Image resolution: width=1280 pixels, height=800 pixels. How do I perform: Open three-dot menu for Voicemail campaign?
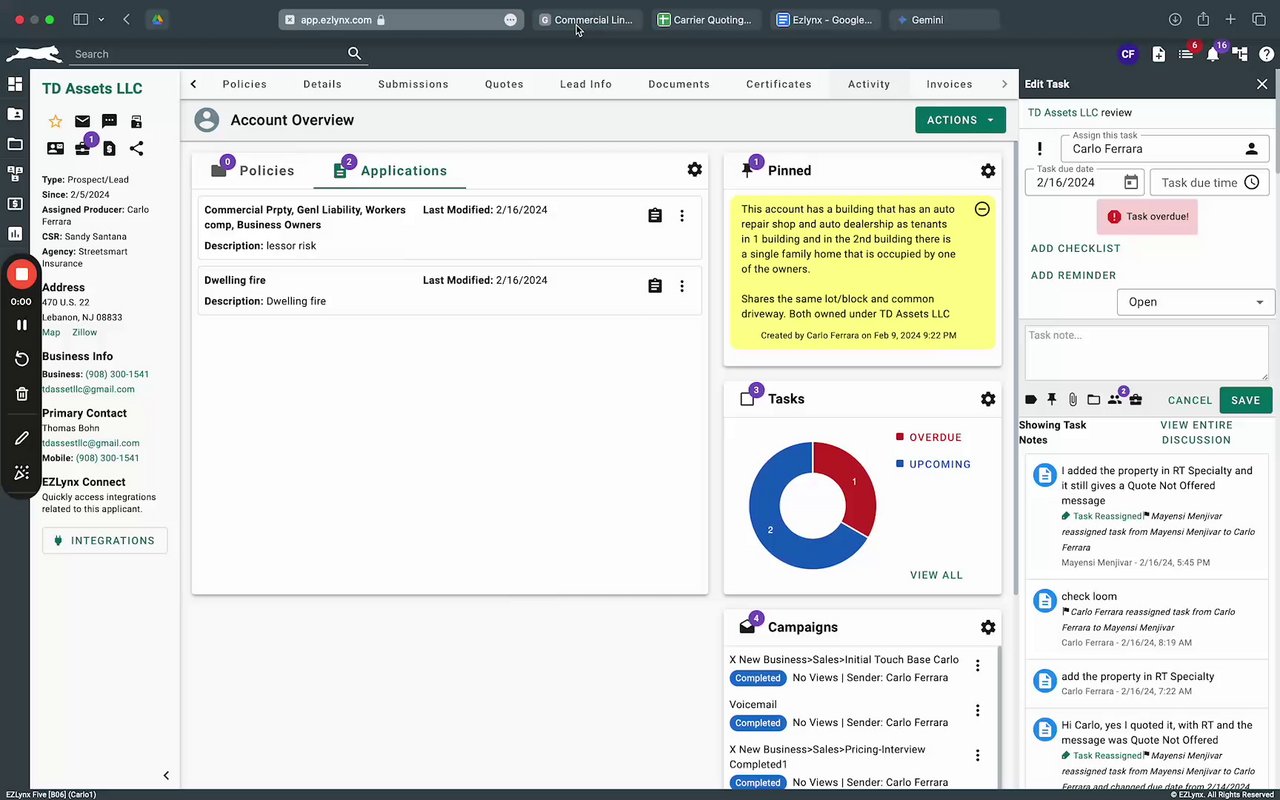coord(978,711)
